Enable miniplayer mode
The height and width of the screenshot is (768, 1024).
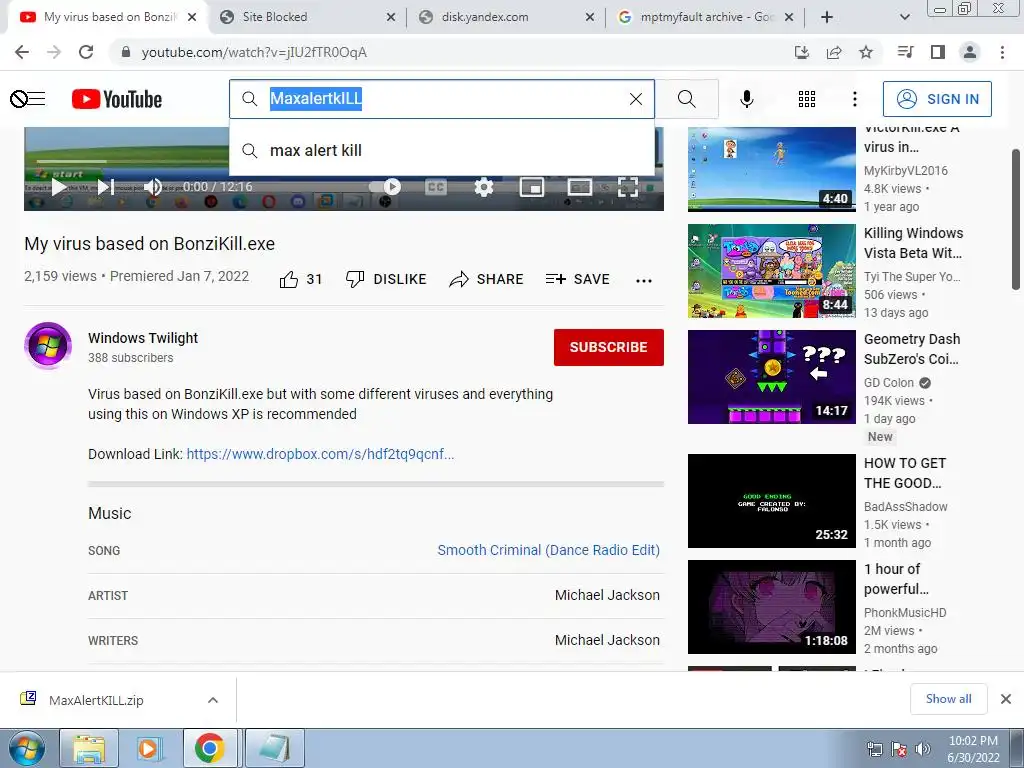point(532,187)
